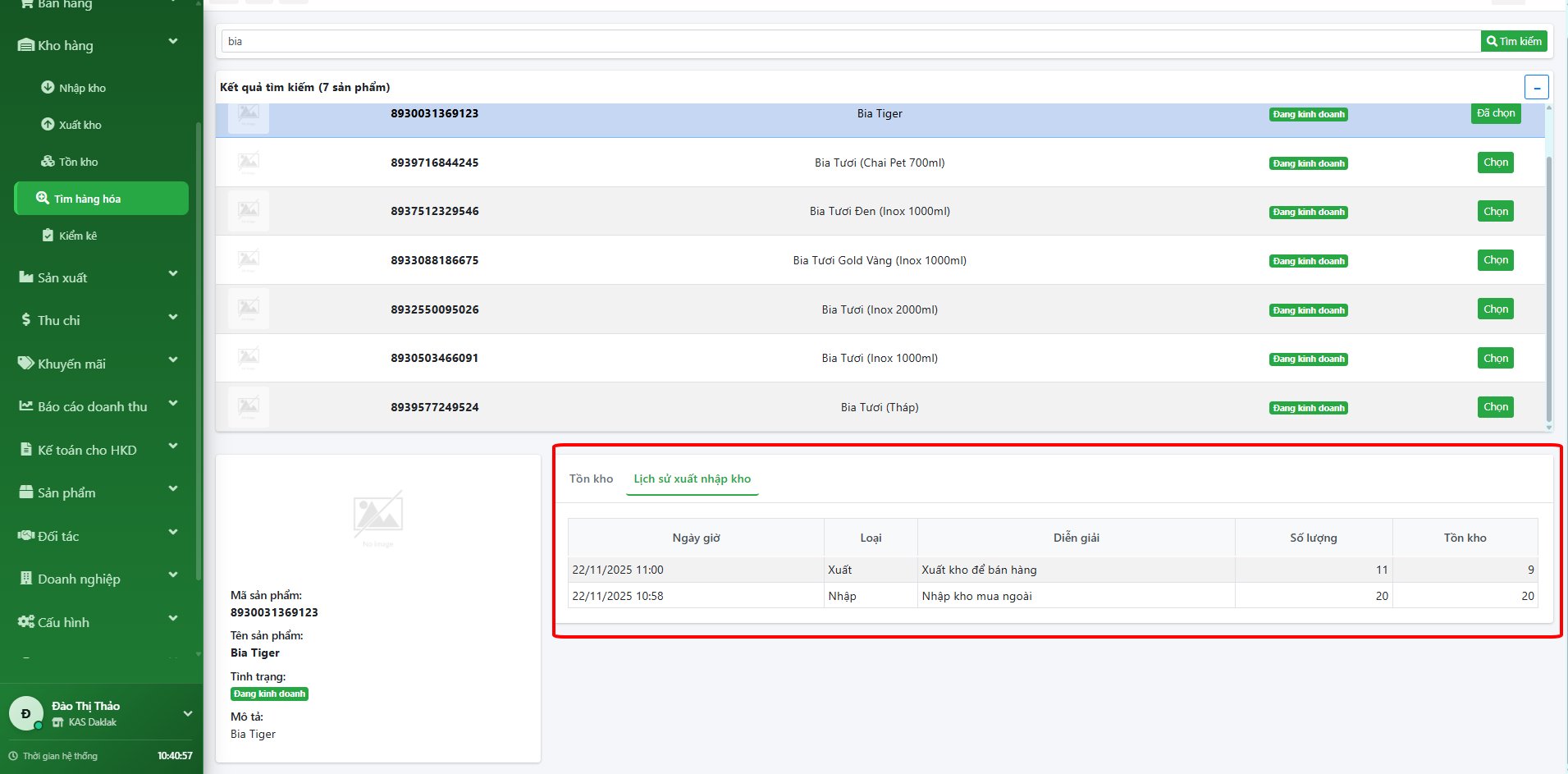Click the Cấu hình gears icon
The width and height of the screenshot is (1568, 774).
[26, 622]
